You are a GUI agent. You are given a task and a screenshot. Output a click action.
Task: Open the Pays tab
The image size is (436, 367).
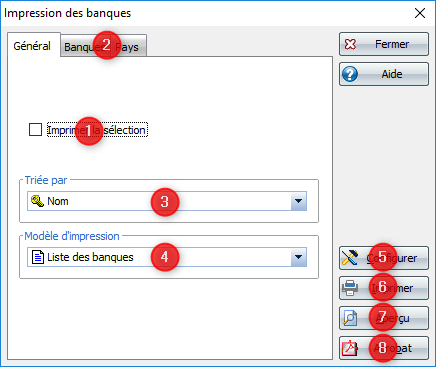(x=128, y=46)
